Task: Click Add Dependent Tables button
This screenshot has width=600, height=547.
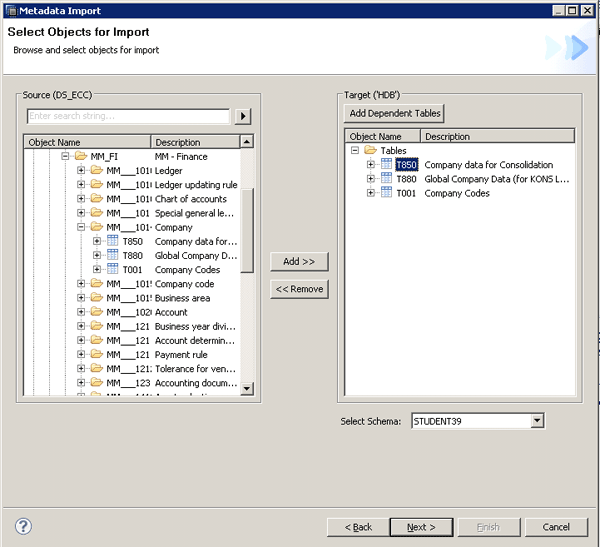Action: tap(395, 113)
